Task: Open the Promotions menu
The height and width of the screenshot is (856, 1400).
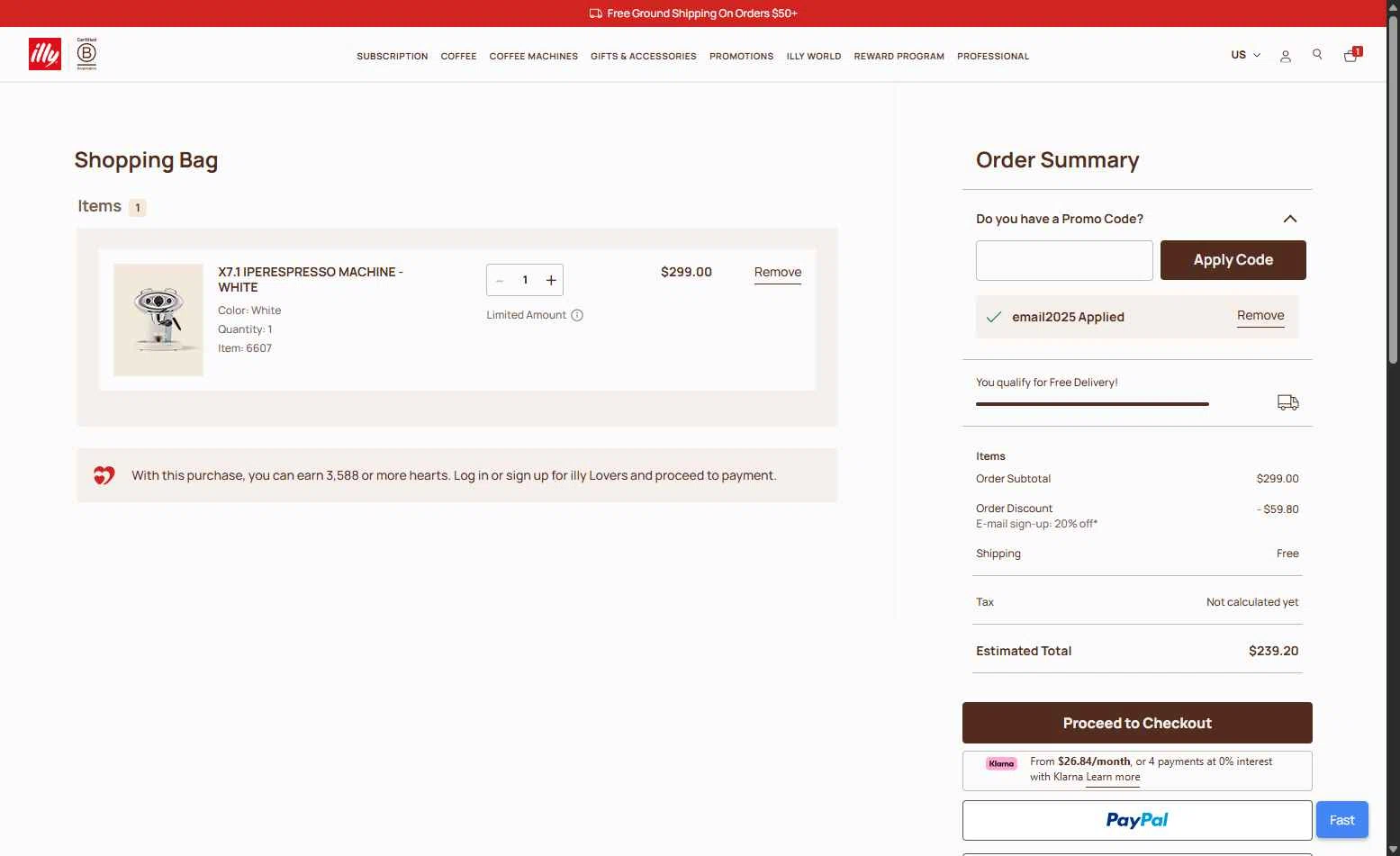Action: pyautogui.click(x=741, y=56)
